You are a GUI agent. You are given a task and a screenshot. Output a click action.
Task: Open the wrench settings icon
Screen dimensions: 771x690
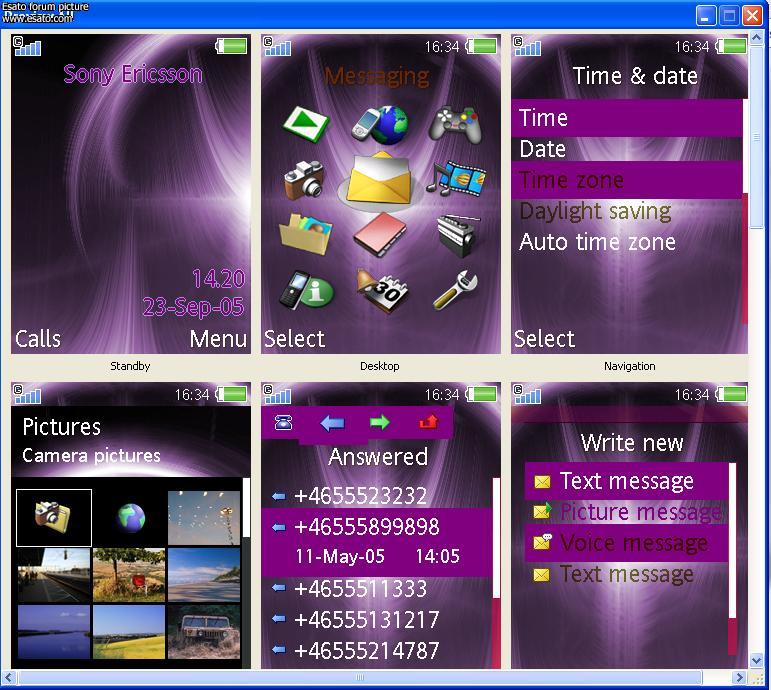(x=455, y=290)
